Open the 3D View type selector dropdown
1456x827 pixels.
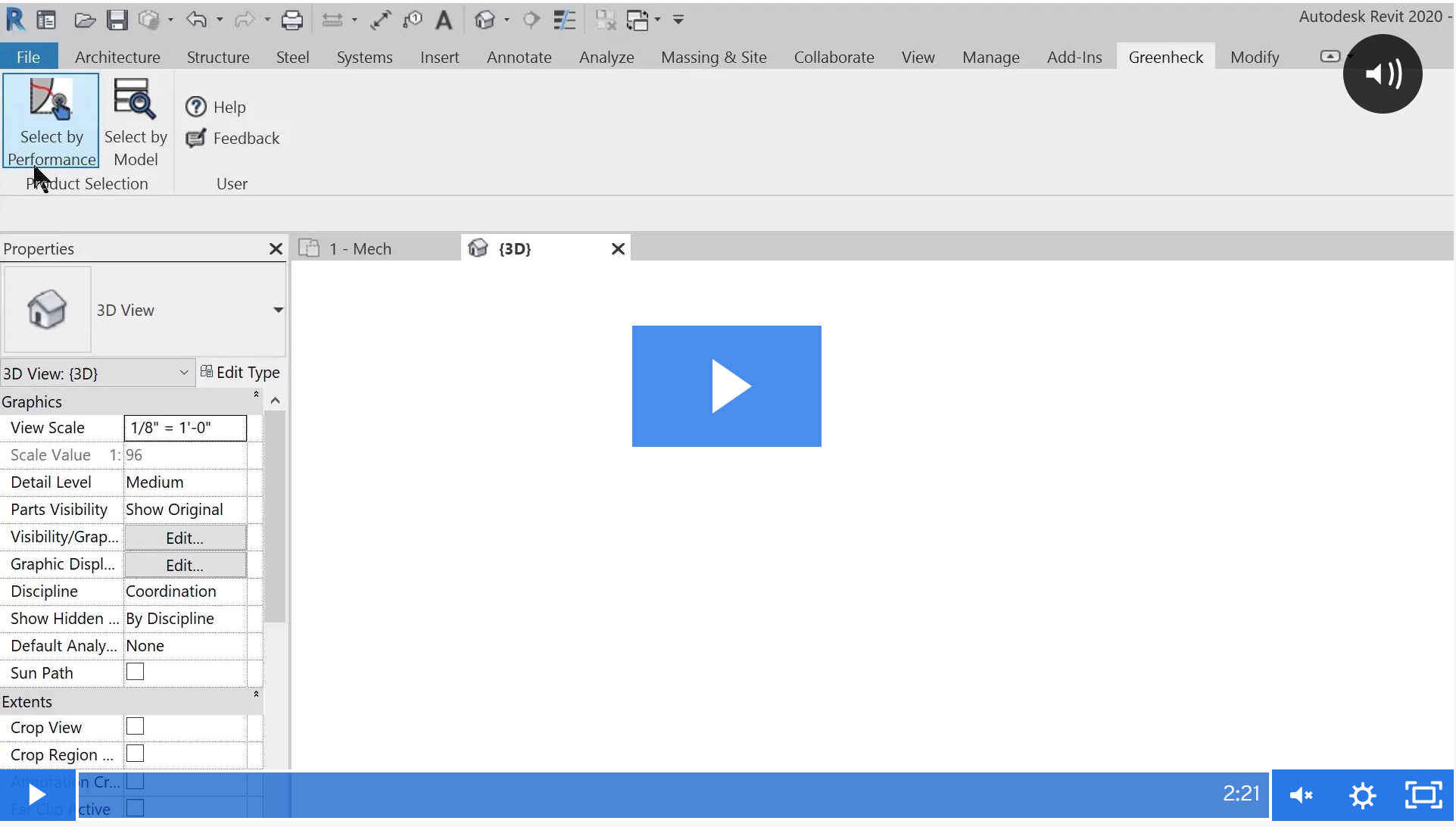(x=278, y=310)
